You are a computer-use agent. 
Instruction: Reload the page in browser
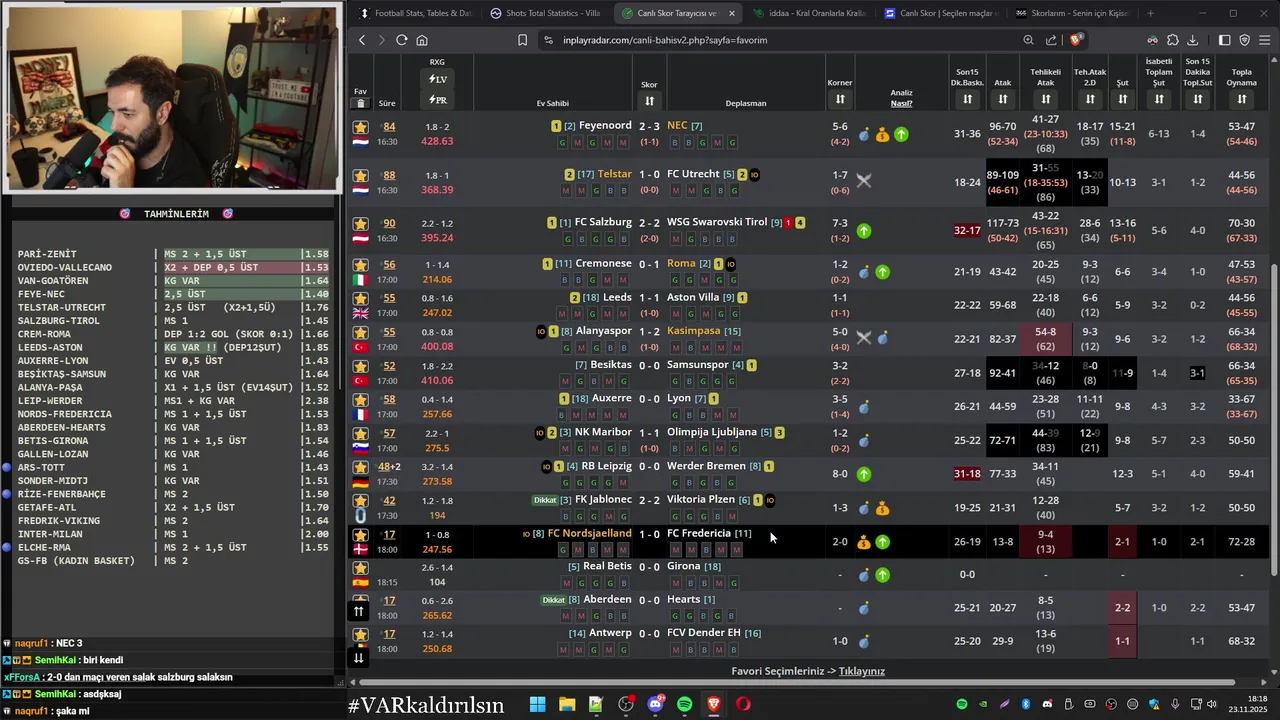pyautogui.click(x=401, y=40)
